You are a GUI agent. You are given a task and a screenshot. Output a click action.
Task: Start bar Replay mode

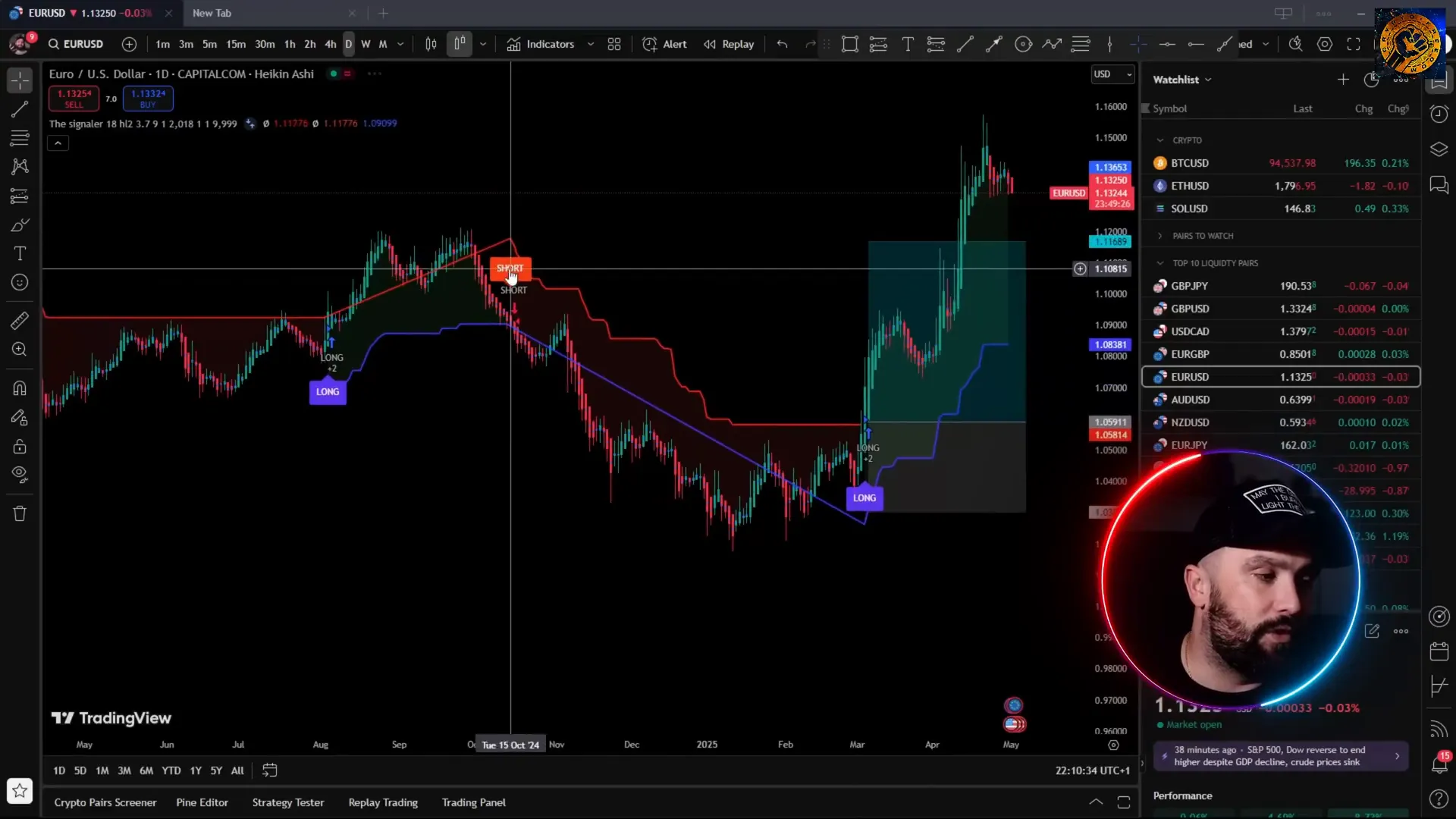(729, 44)
